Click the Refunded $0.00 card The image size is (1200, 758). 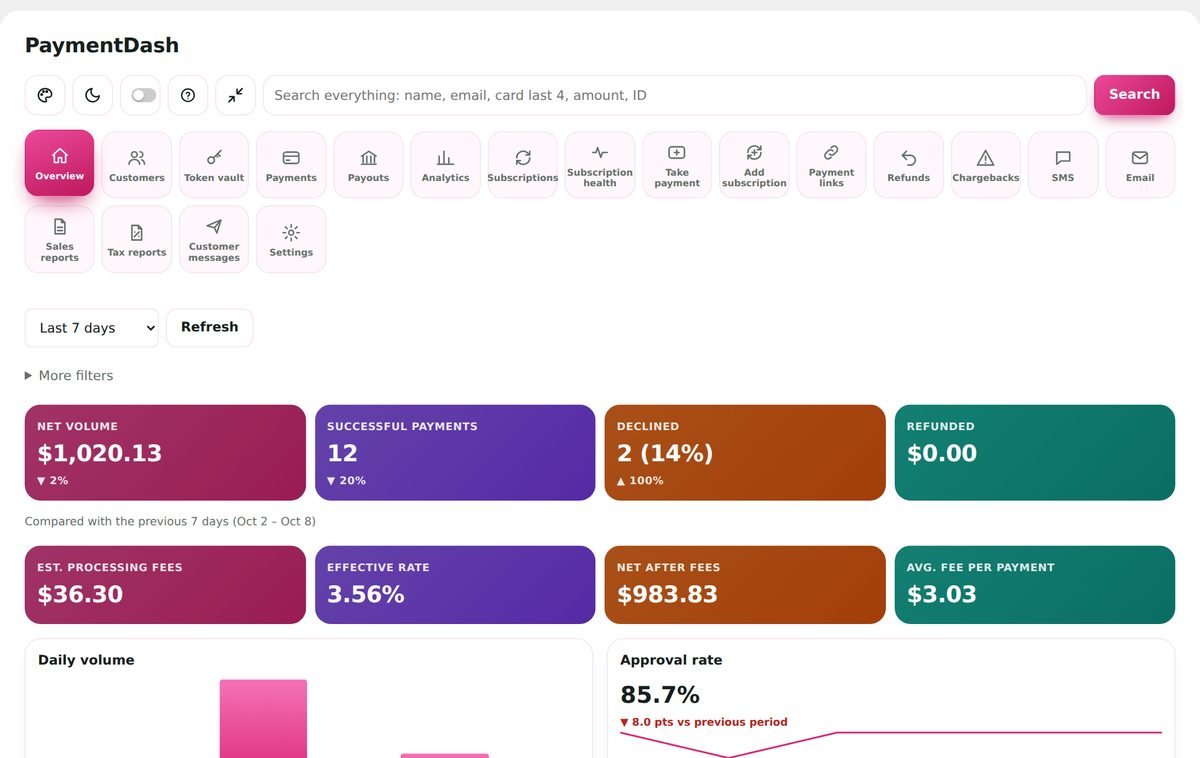tap(1035, 452)
